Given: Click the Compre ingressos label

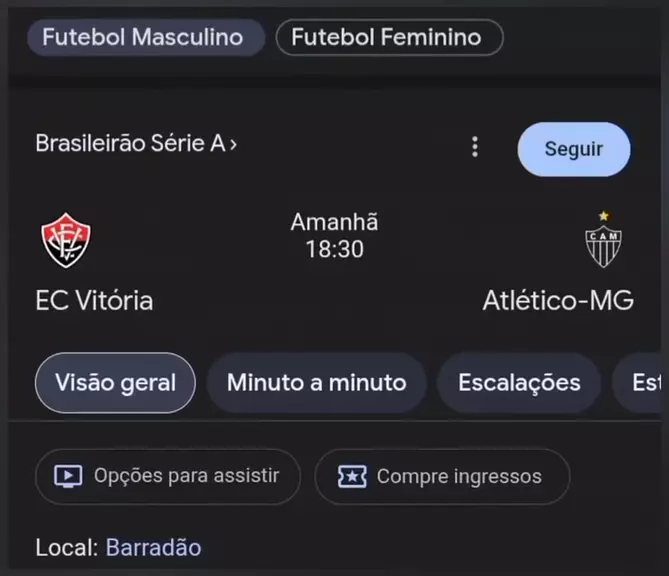Looking at the screenshot, I should [x=458, y=477].
